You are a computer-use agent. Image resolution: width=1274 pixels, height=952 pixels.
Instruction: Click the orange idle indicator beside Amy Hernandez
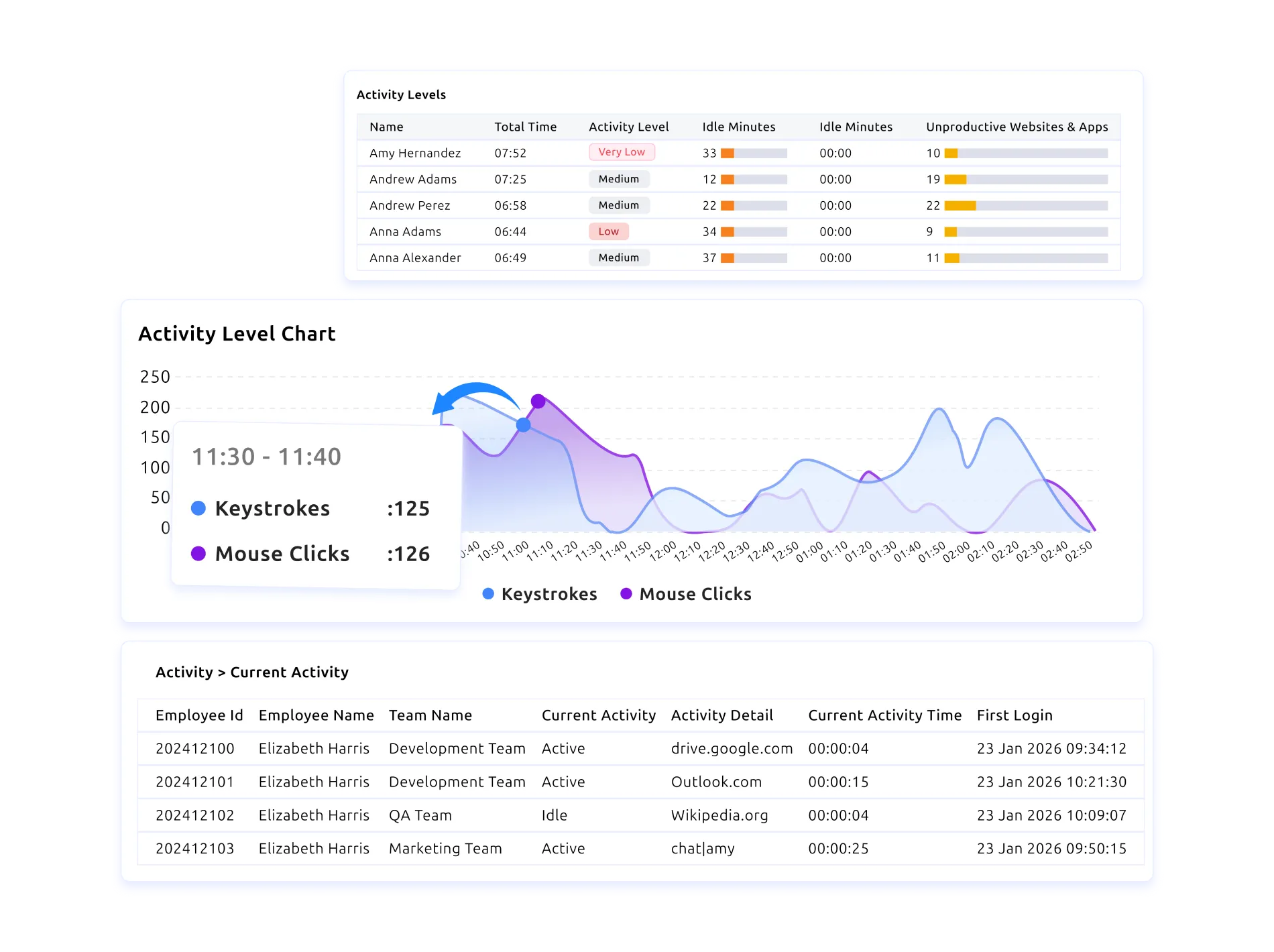tap(726, 153)
